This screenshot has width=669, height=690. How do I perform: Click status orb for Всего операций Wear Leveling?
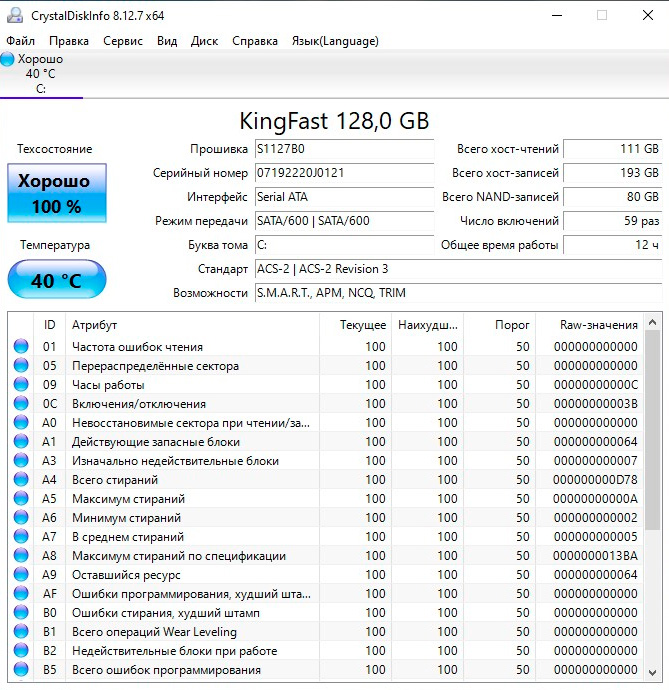point(21,632)
